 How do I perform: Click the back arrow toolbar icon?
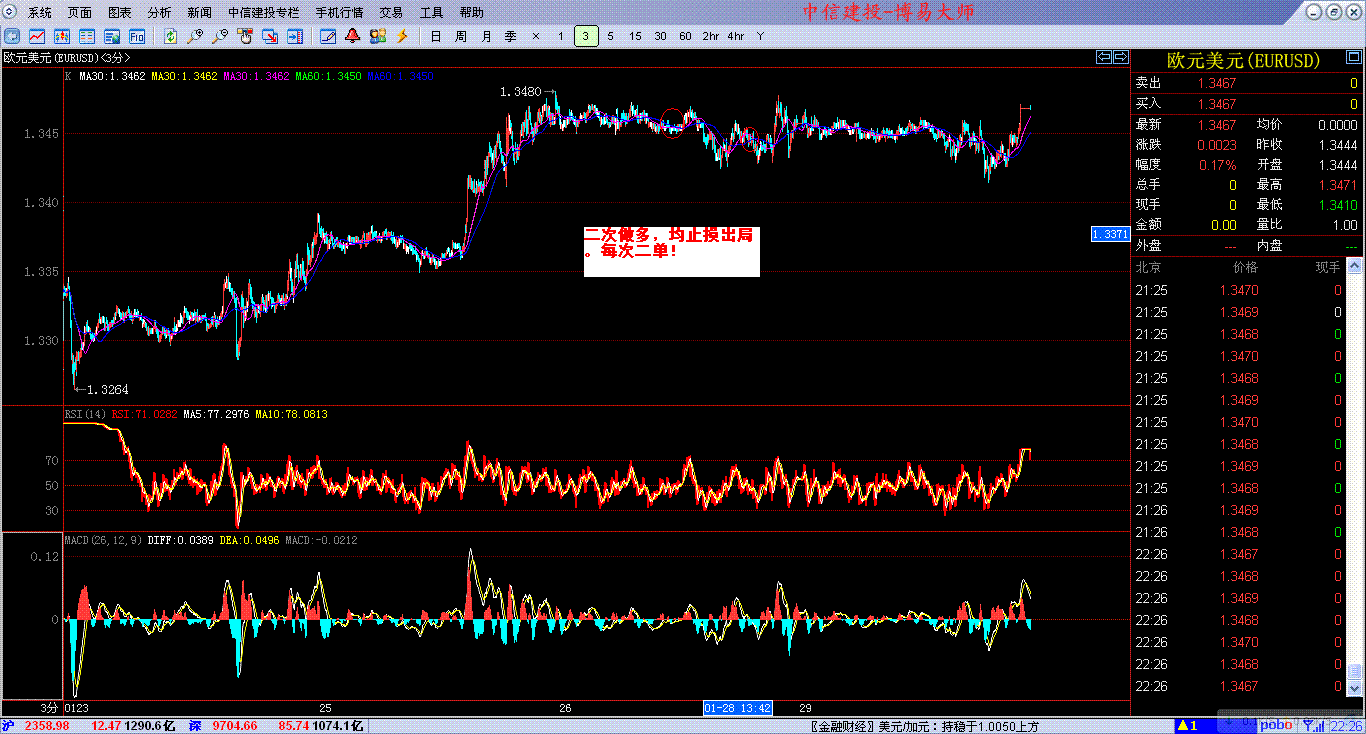11,36
